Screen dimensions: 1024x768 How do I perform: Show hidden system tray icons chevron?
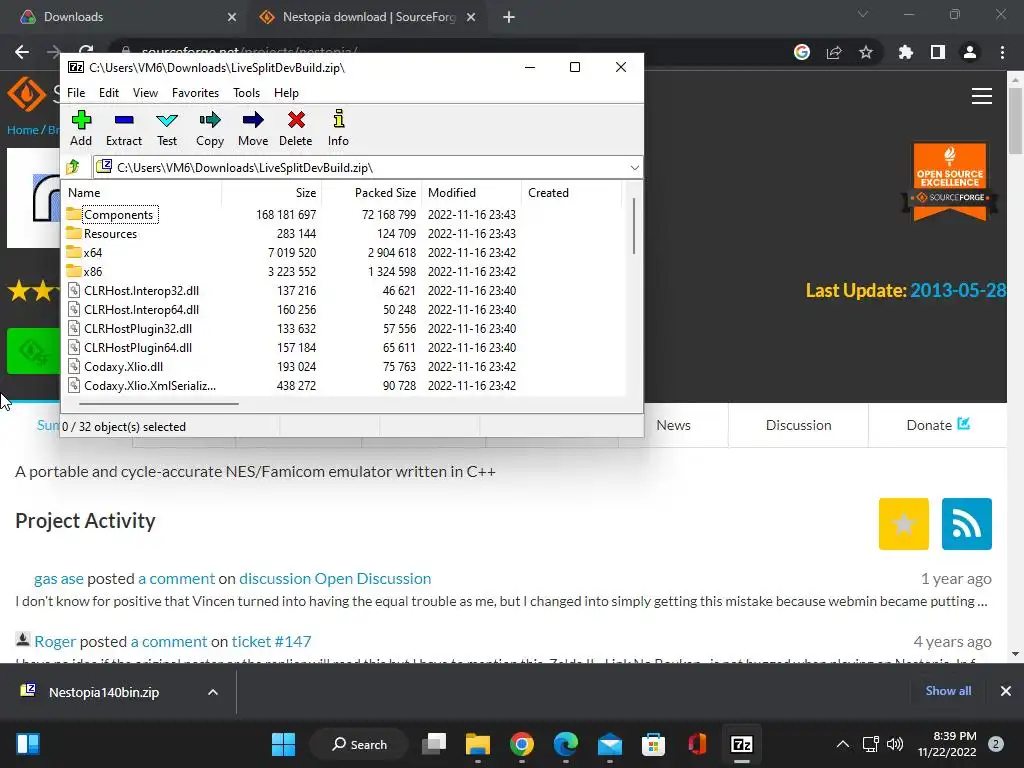[842, 744]
